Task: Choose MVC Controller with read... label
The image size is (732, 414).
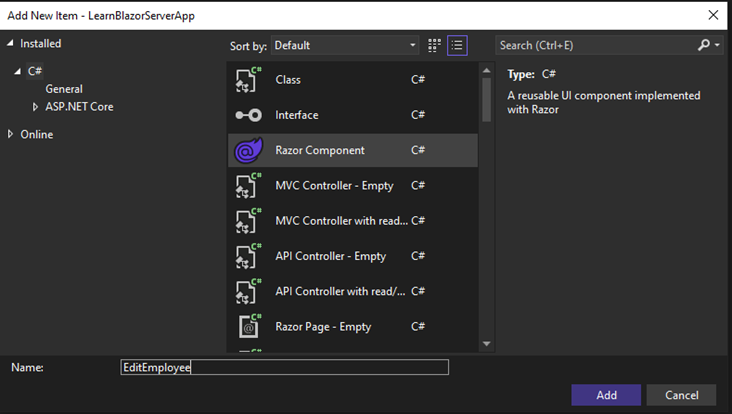Action: (x=342, y=221)
